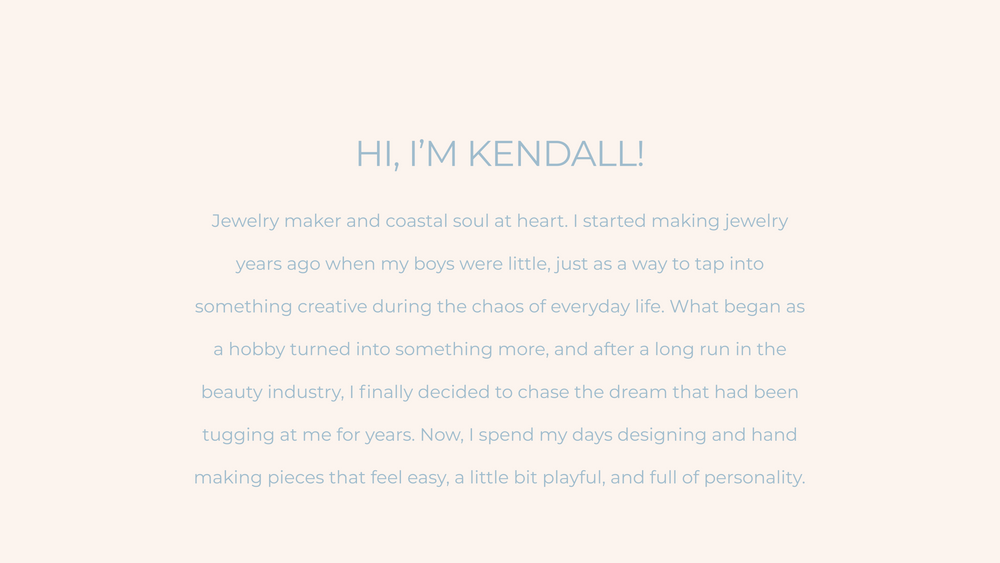
Task: Click the phrase 'tap into'
Action: tap(729, 264)
